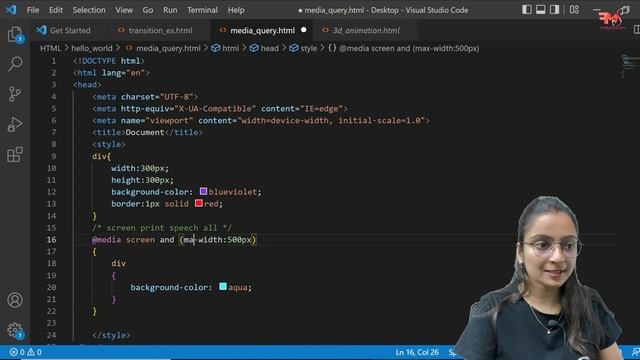Click the aqua color swatch
This screenshot has height=360, width=640.
[x=223, y=287]
